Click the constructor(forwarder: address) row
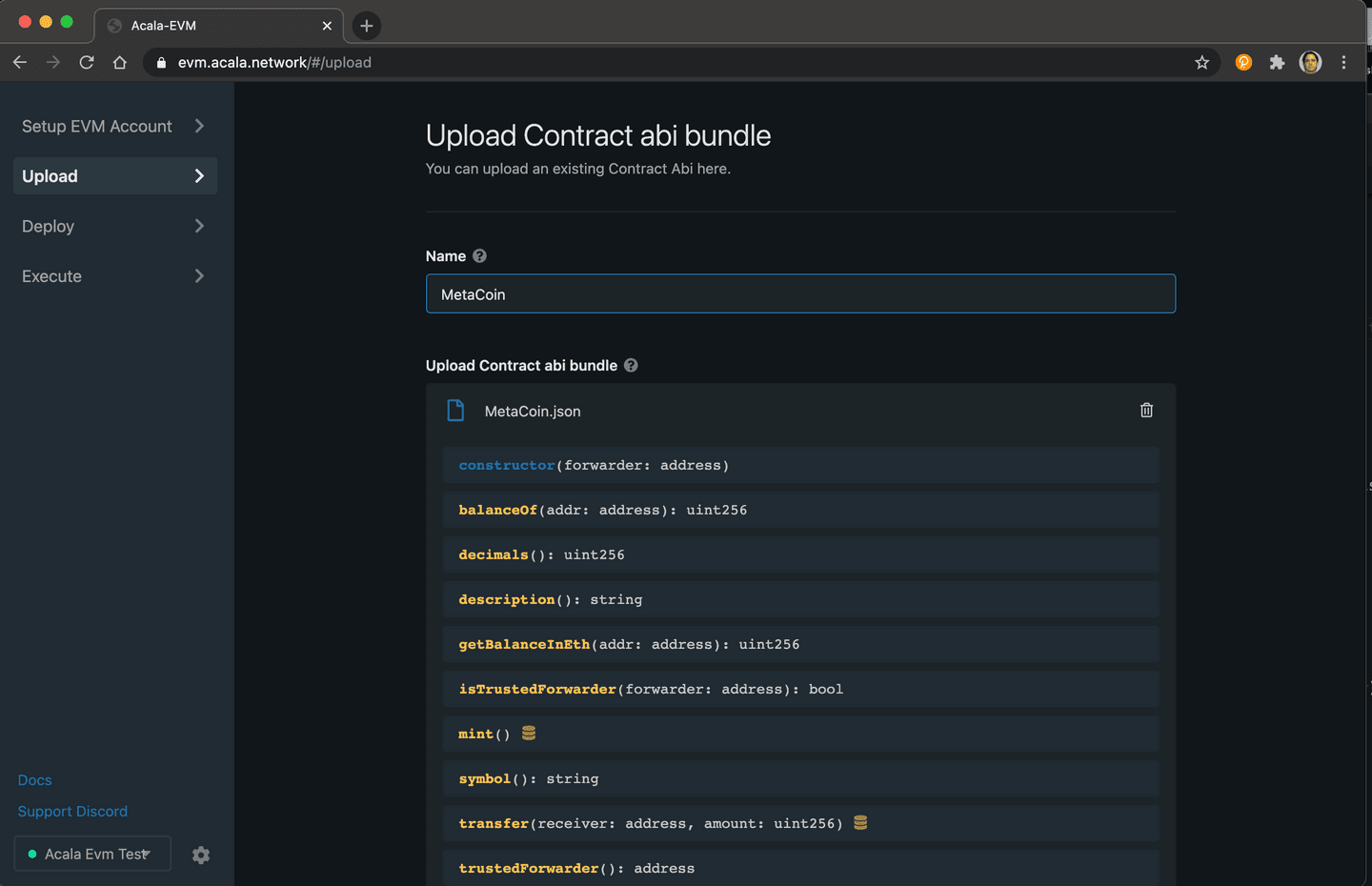The width and height of the screenshot is (1372, 886). [x=801, y=465]
